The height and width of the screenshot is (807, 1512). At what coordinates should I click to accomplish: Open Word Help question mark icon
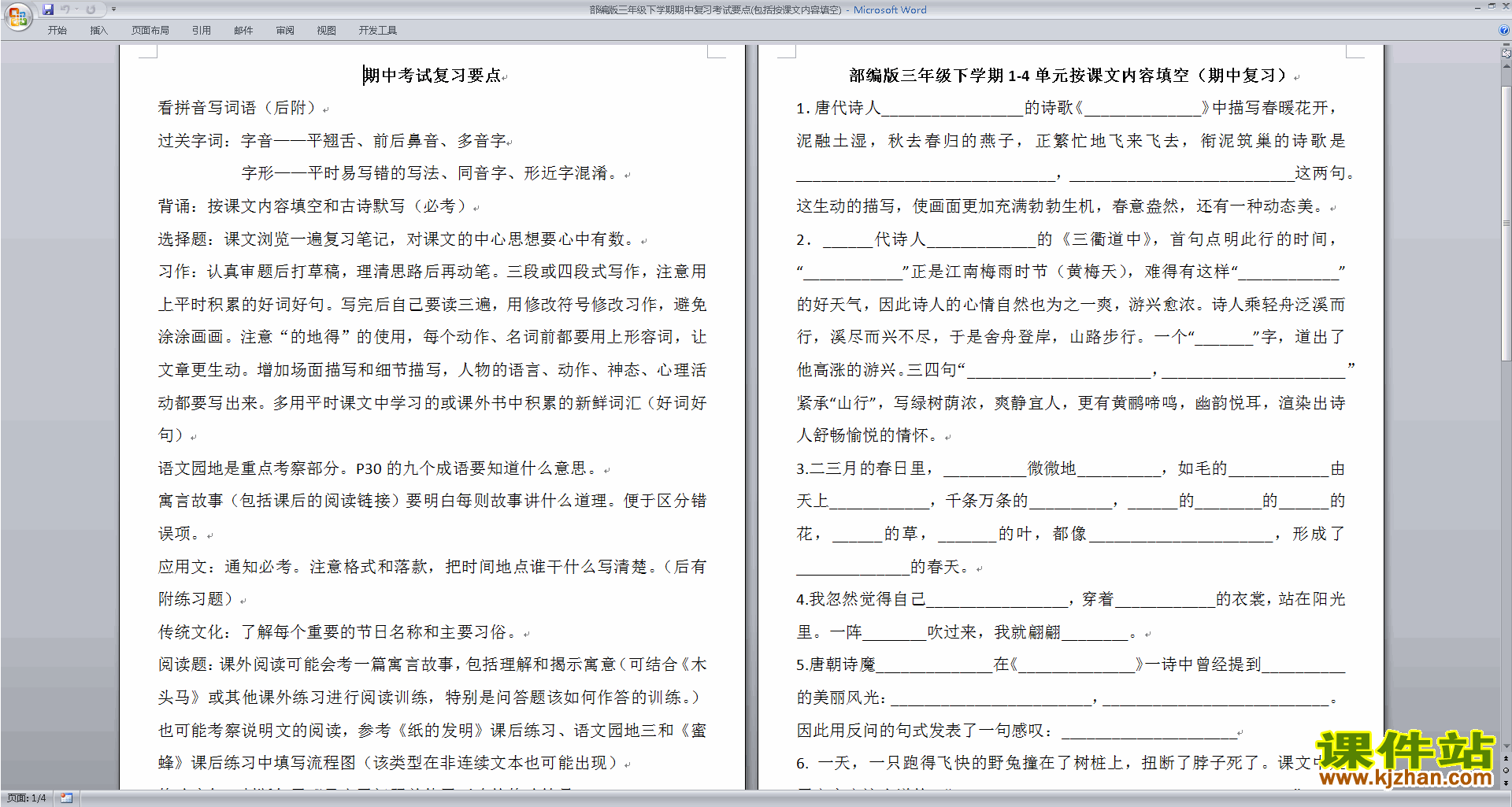(x=1504, y=30)
